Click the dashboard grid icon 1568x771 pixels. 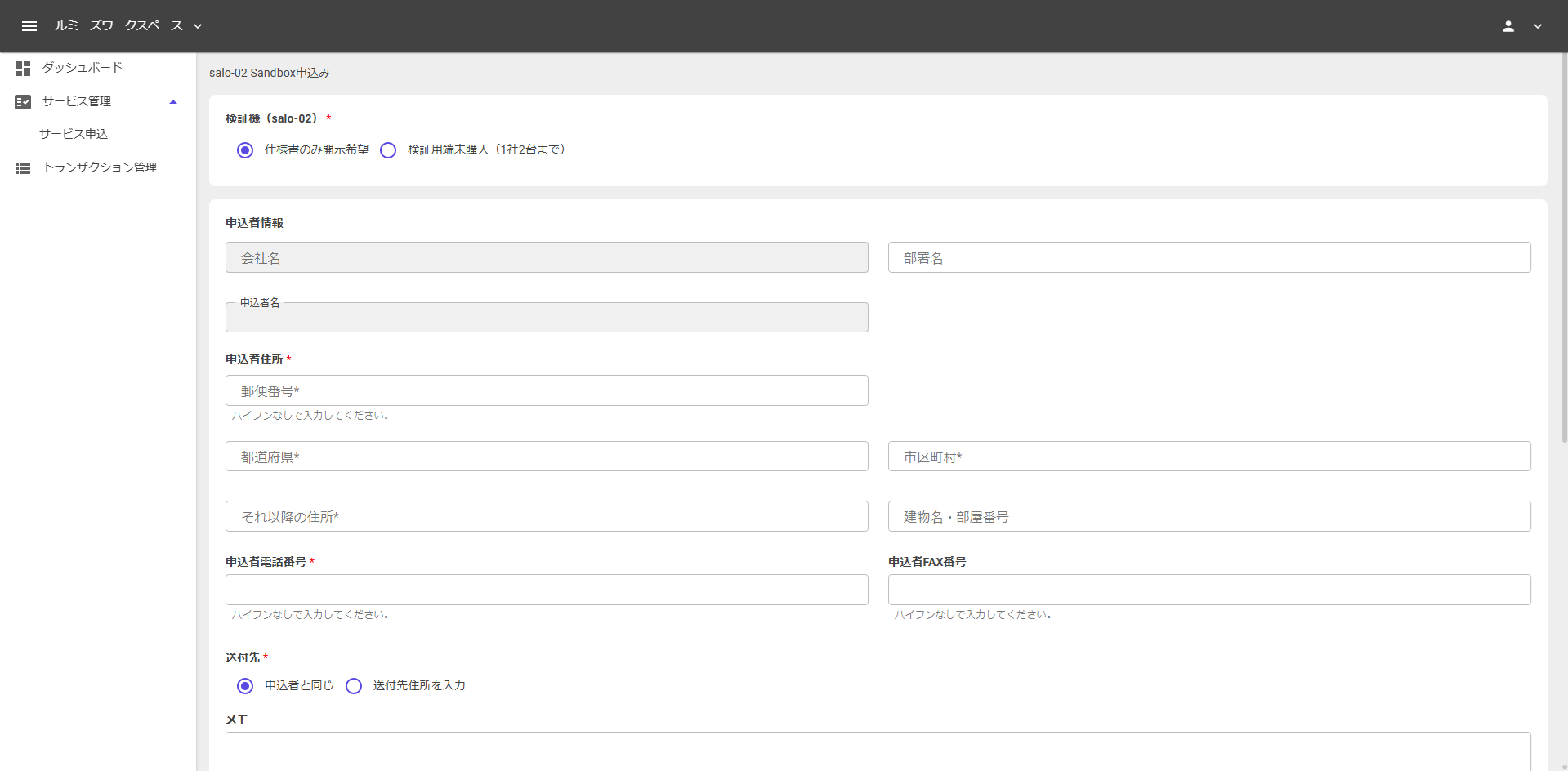[x=23, y=69]
